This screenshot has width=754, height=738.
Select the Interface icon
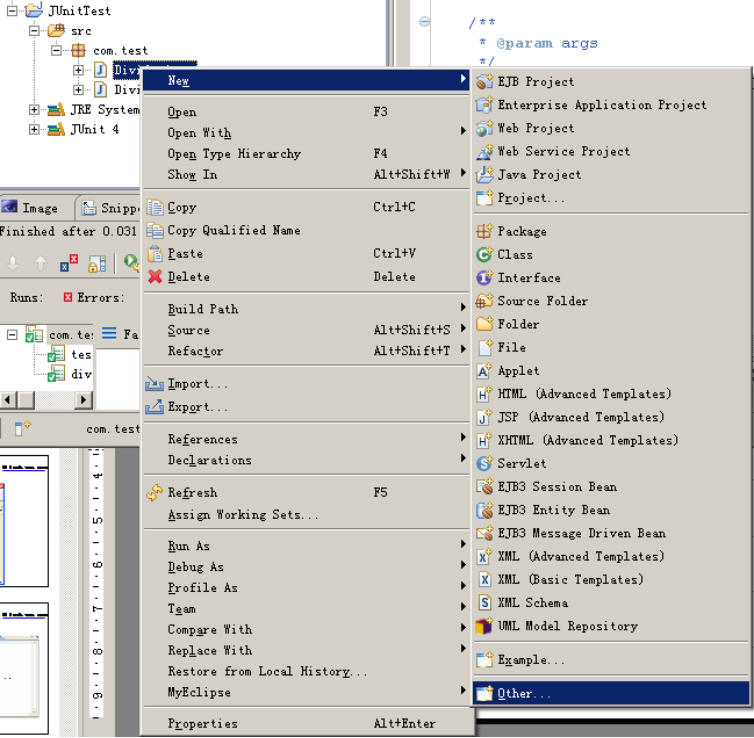coord(484,277)
